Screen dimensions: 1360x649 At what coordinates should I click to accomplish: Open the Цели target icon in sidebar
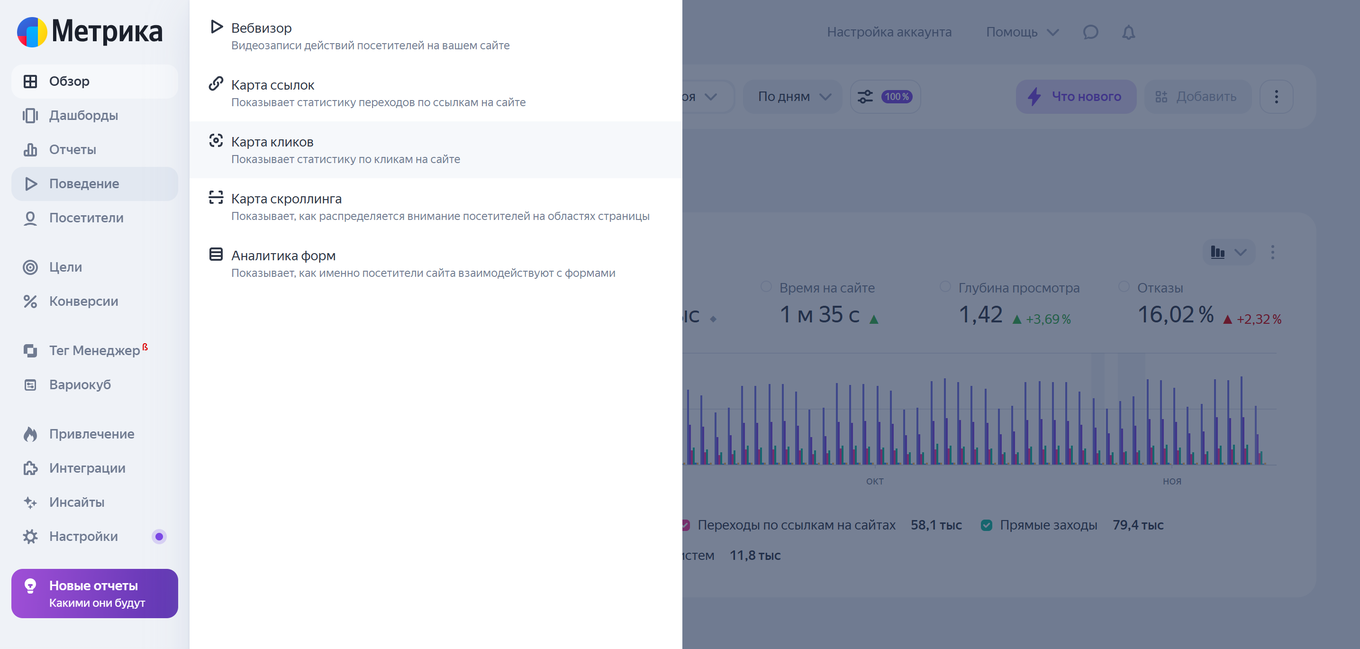30,267
